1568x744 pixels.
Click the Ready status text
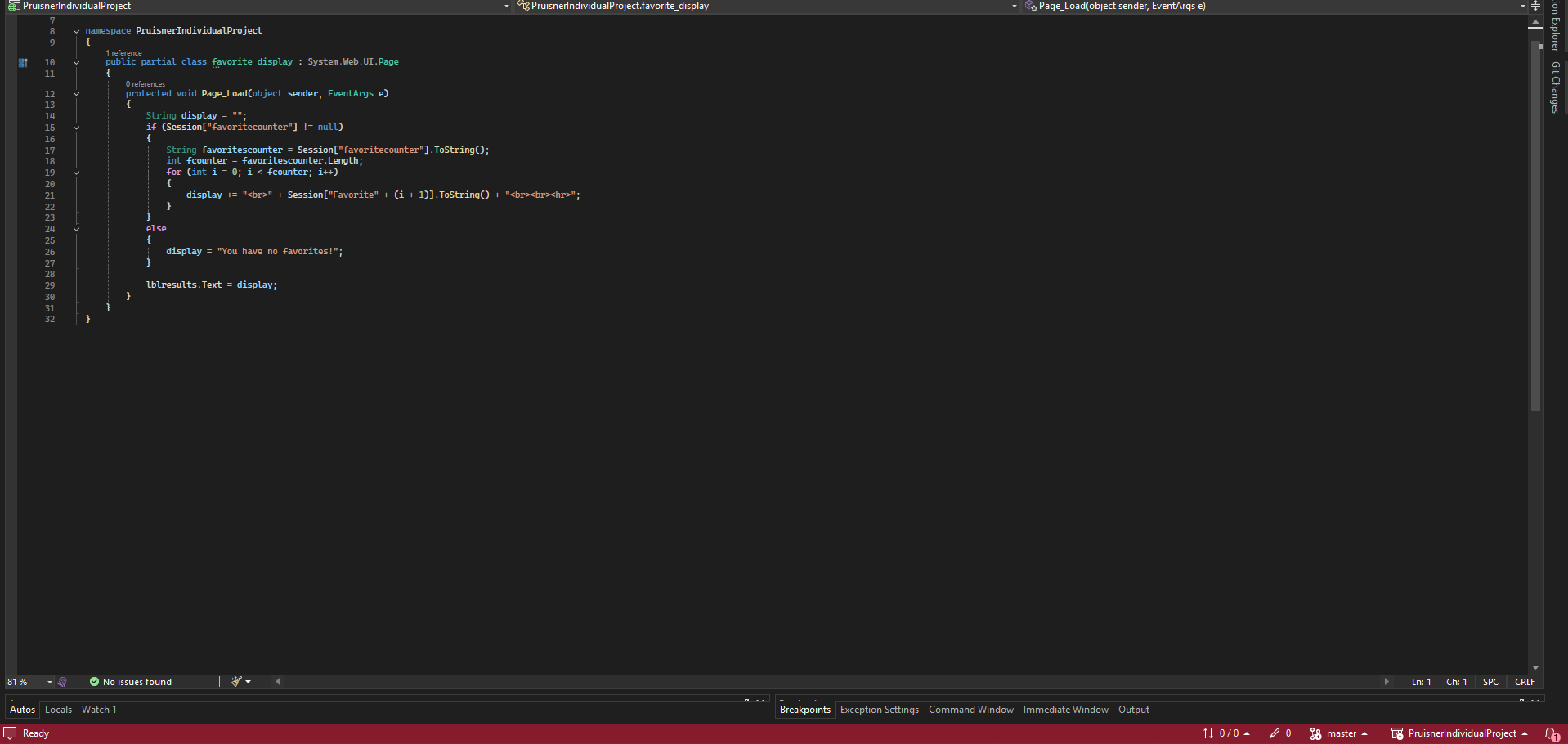(x=36, y=733)
